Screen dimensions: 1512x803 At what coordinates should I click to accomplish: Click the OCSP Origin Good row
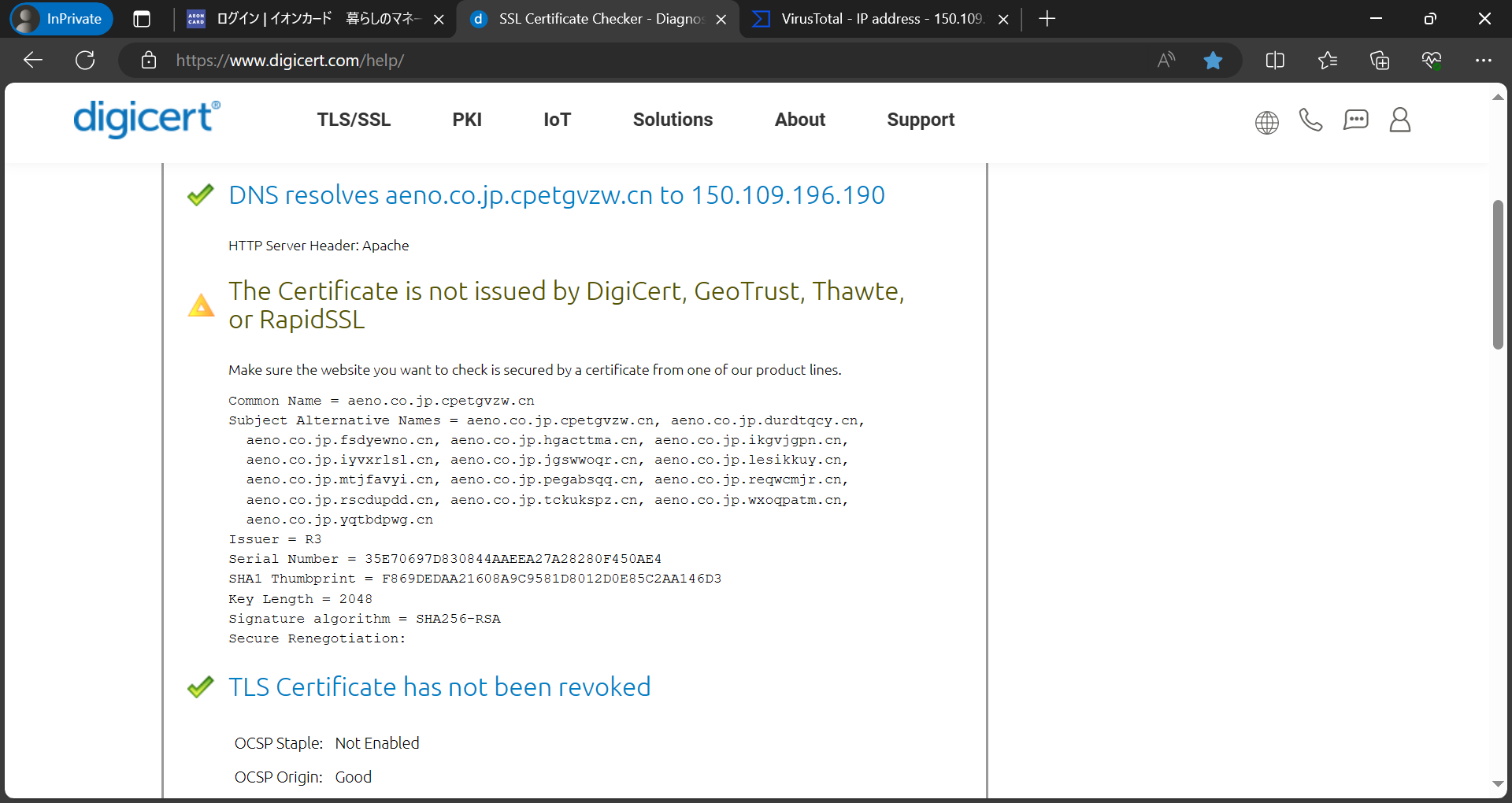click(303, 777)
